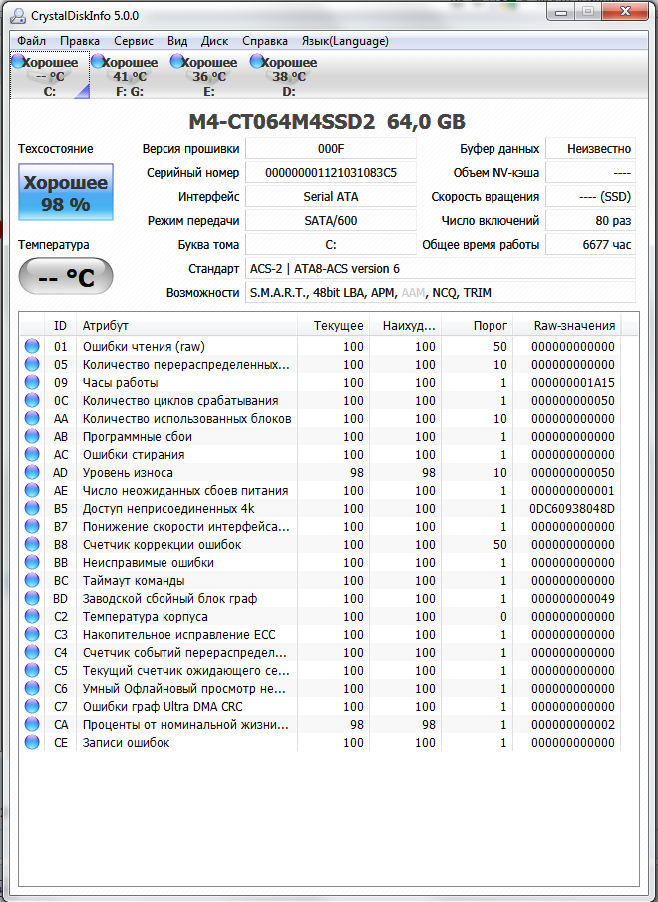
Task: Click the drive letter field C:
Action: pyautogui.click(x=331, y=244)
